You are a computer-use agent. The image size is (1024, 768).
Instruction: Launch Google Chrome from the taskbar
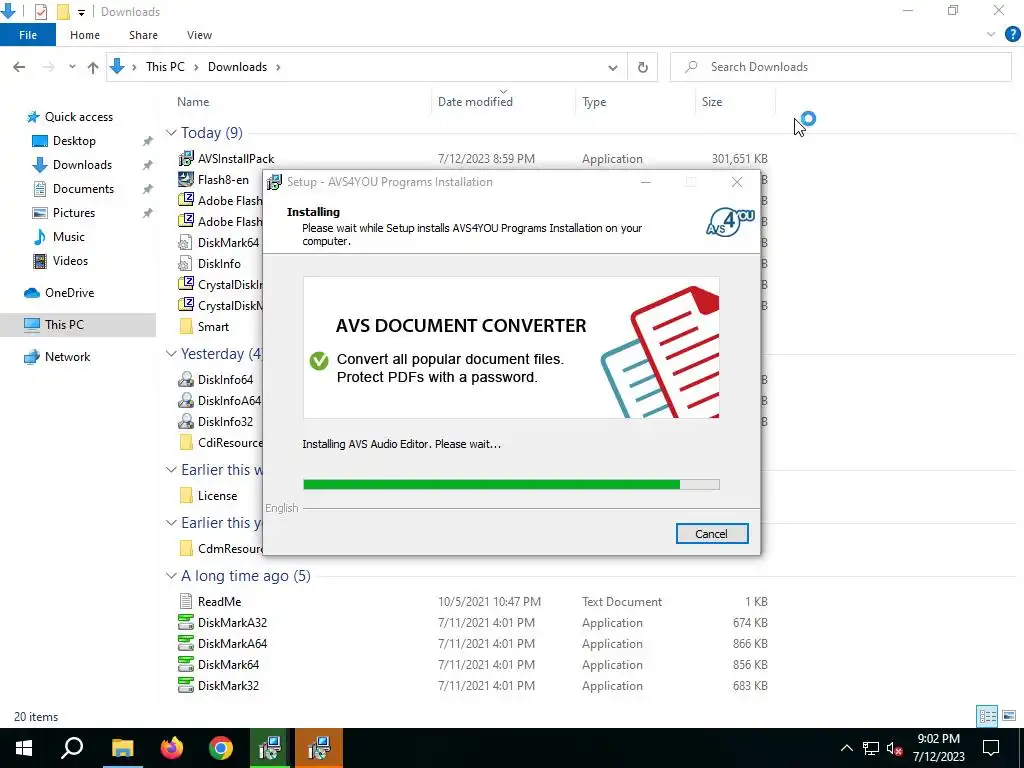[x=221, y=748]
